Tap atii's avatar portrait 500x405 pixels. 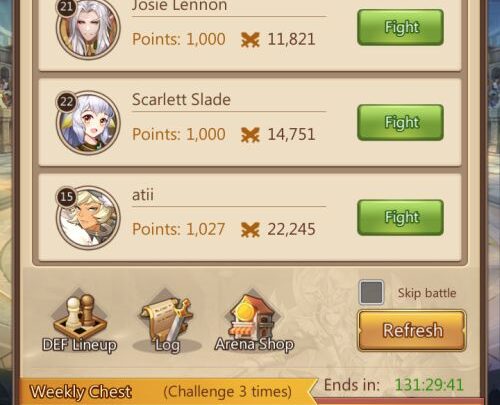pyautogui.click(x=88, y=218)
